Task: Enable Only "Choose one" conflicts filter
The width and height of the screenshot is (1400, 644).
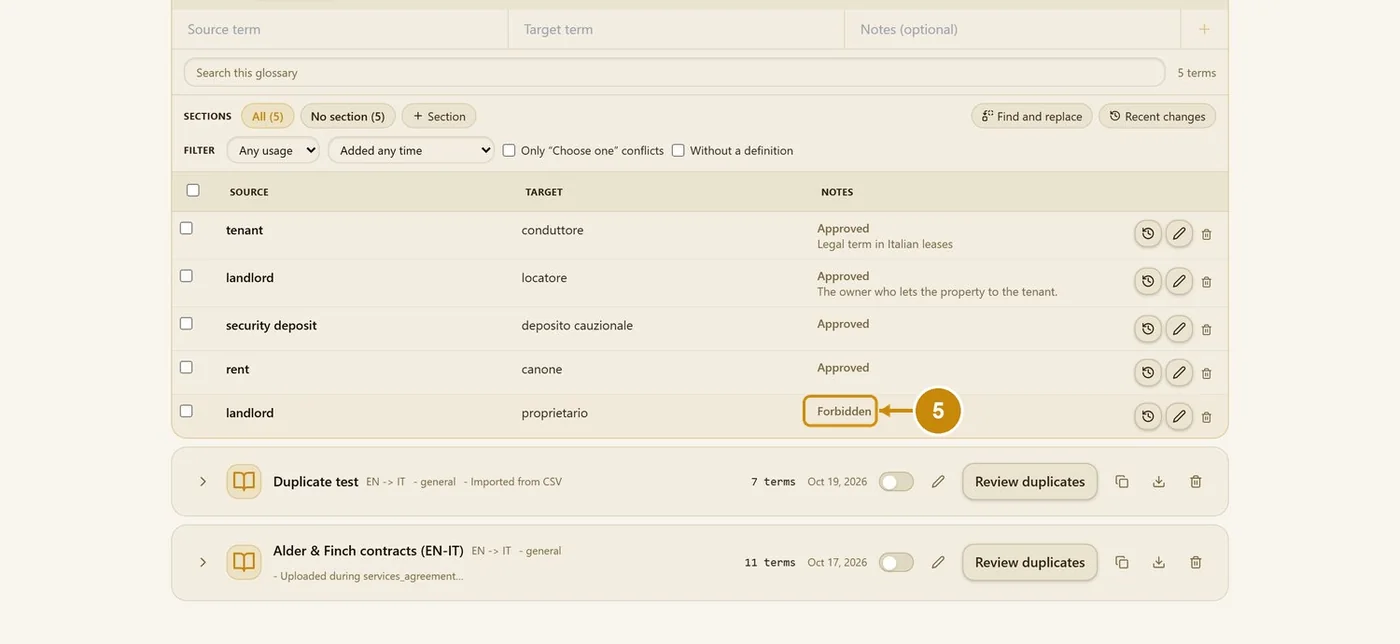Action: [509, 150]
